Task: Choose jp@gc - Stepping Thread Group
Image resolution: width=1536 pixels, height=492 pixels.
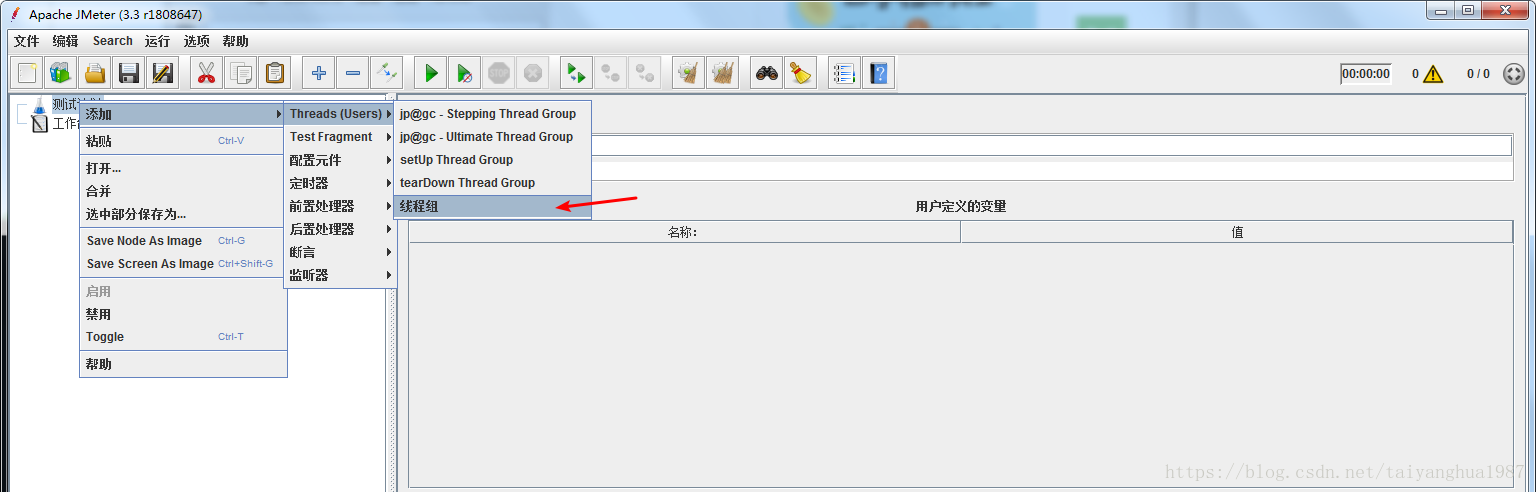Action: tap(493, 114)
